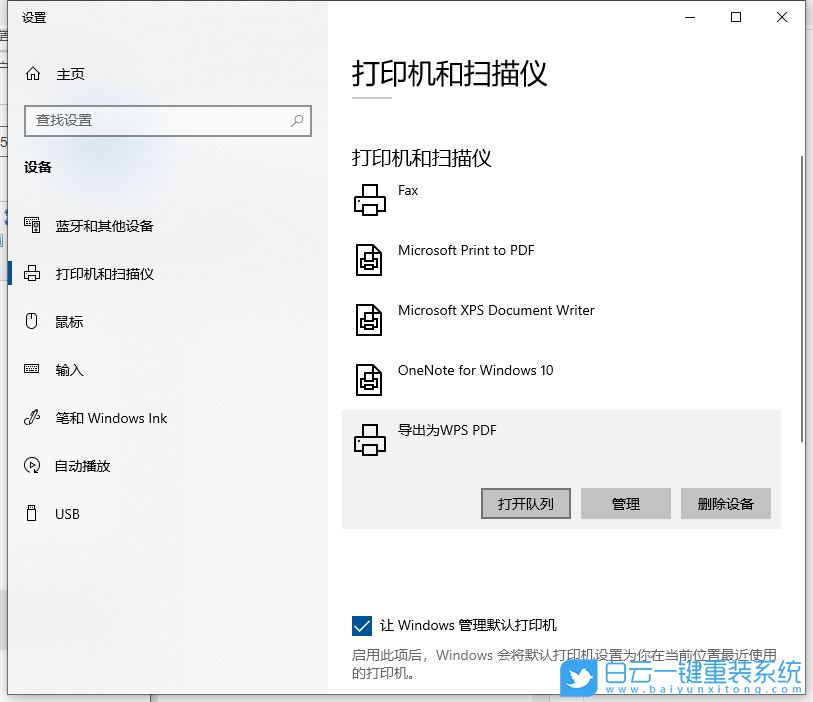Open 输入 settings from sidebar
Viewport: 813px width, 702px height.
(x=67, y=370)
